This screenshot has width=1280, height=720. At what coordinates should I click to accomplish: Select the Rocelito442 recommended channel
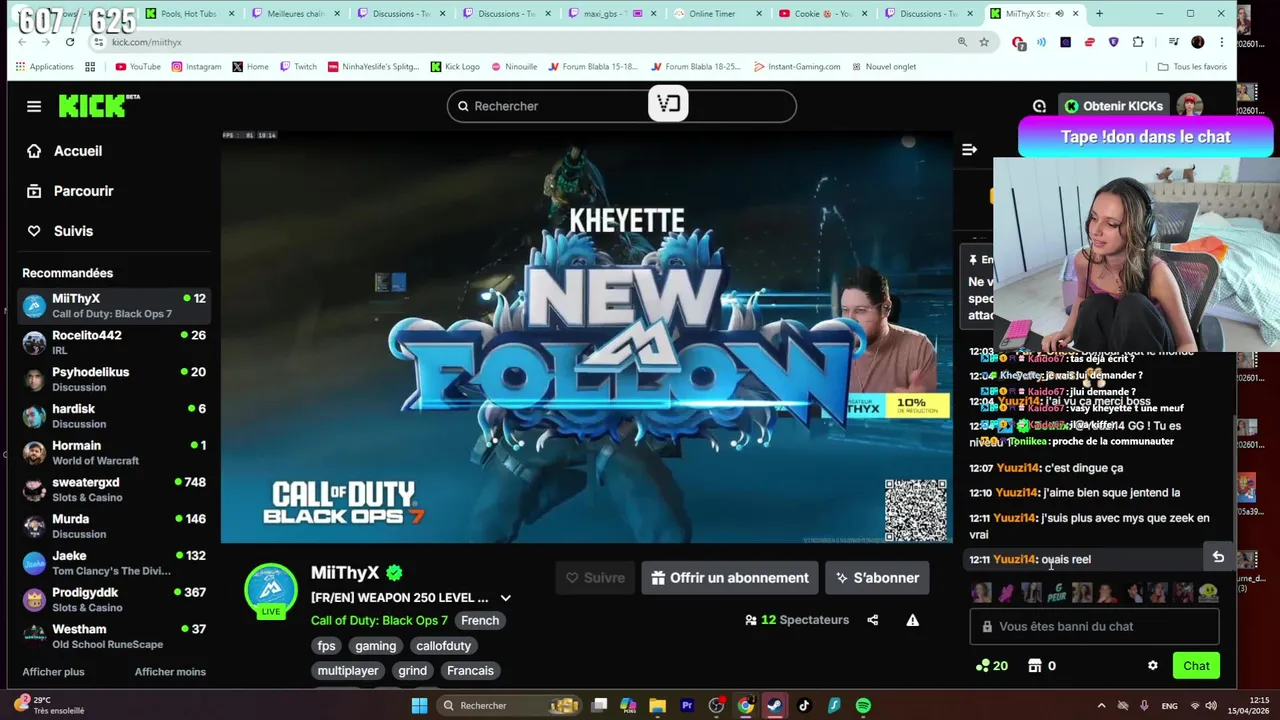pyautogui.click(x=114, y=343)
